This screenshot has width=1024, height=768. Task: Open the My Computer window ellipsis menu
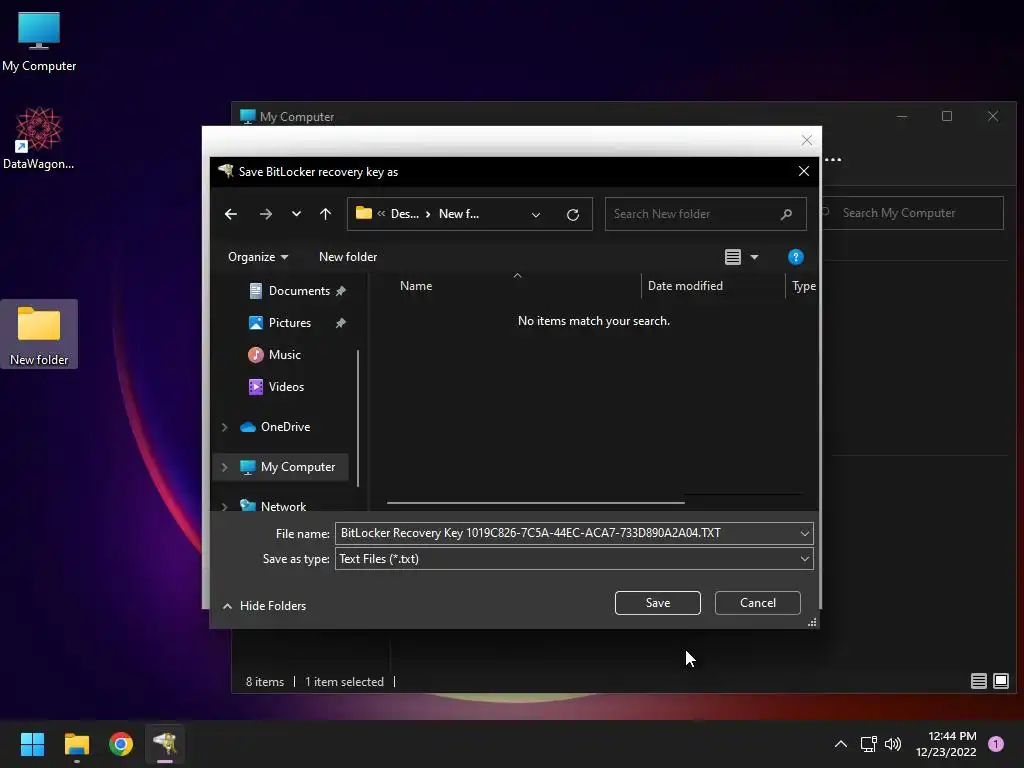(x=833, y=159)
